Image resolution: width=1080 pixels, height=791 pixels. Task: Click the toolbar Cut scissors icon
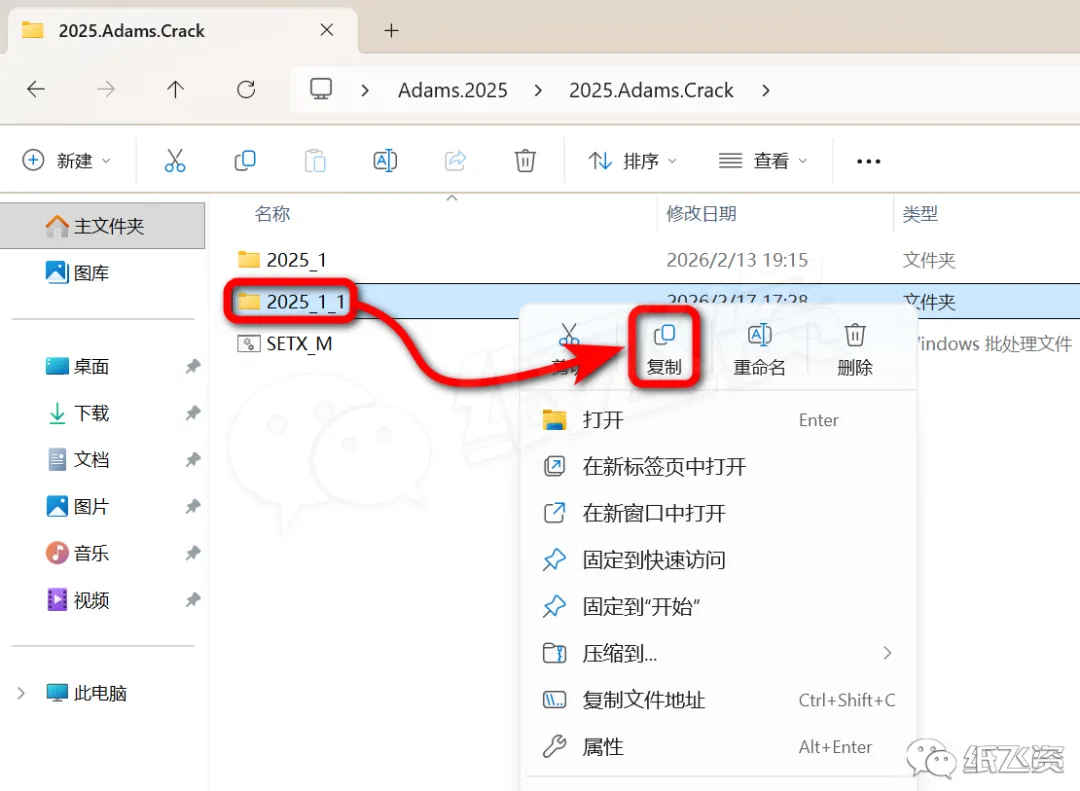[175, 161]
